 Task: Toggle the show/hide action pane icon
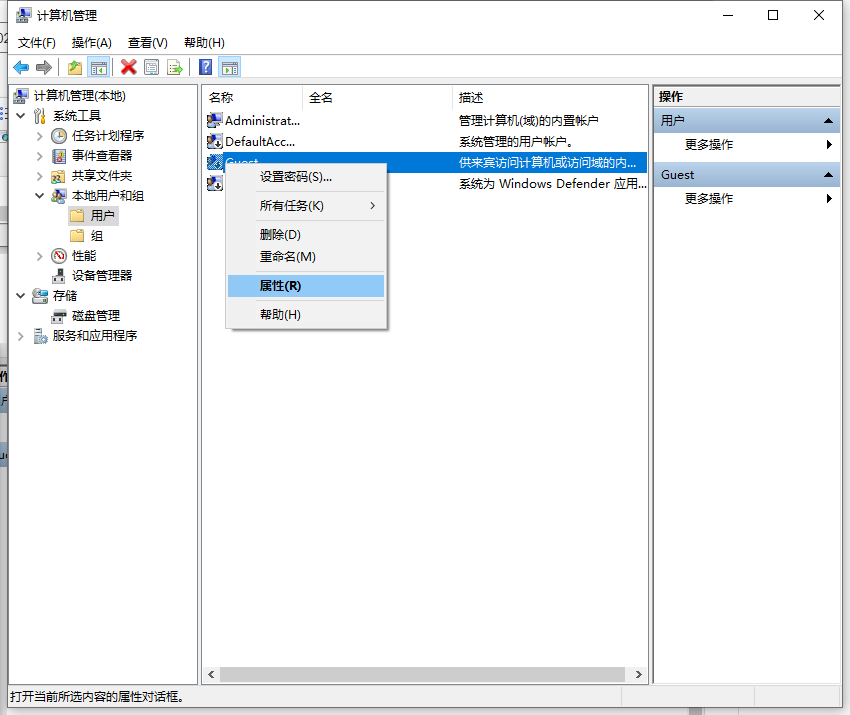(230, 67)
